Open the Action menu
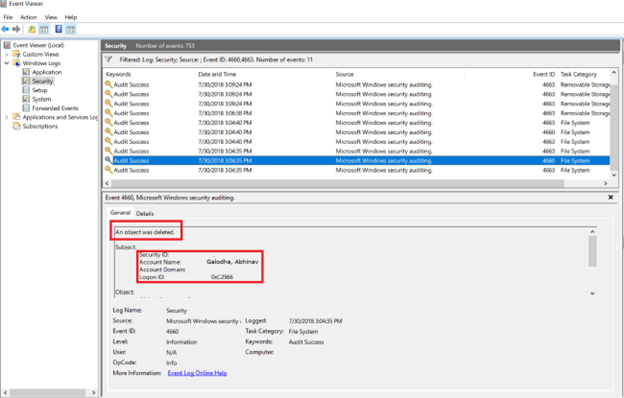Image resolution: width=624 pixels, height=398 pixels. coord(28,17)
